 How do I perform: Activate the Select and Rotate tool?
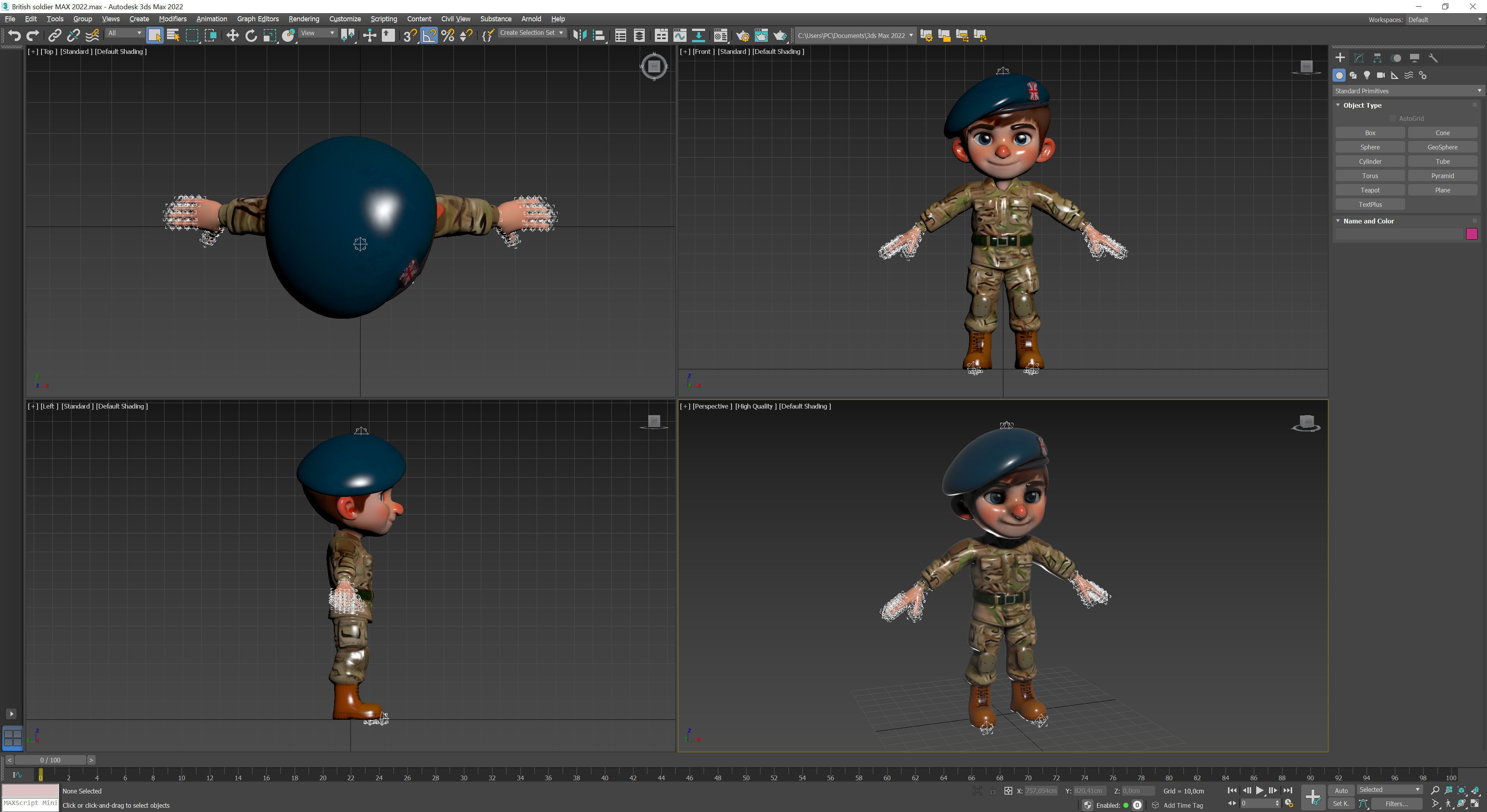[251, 36]
